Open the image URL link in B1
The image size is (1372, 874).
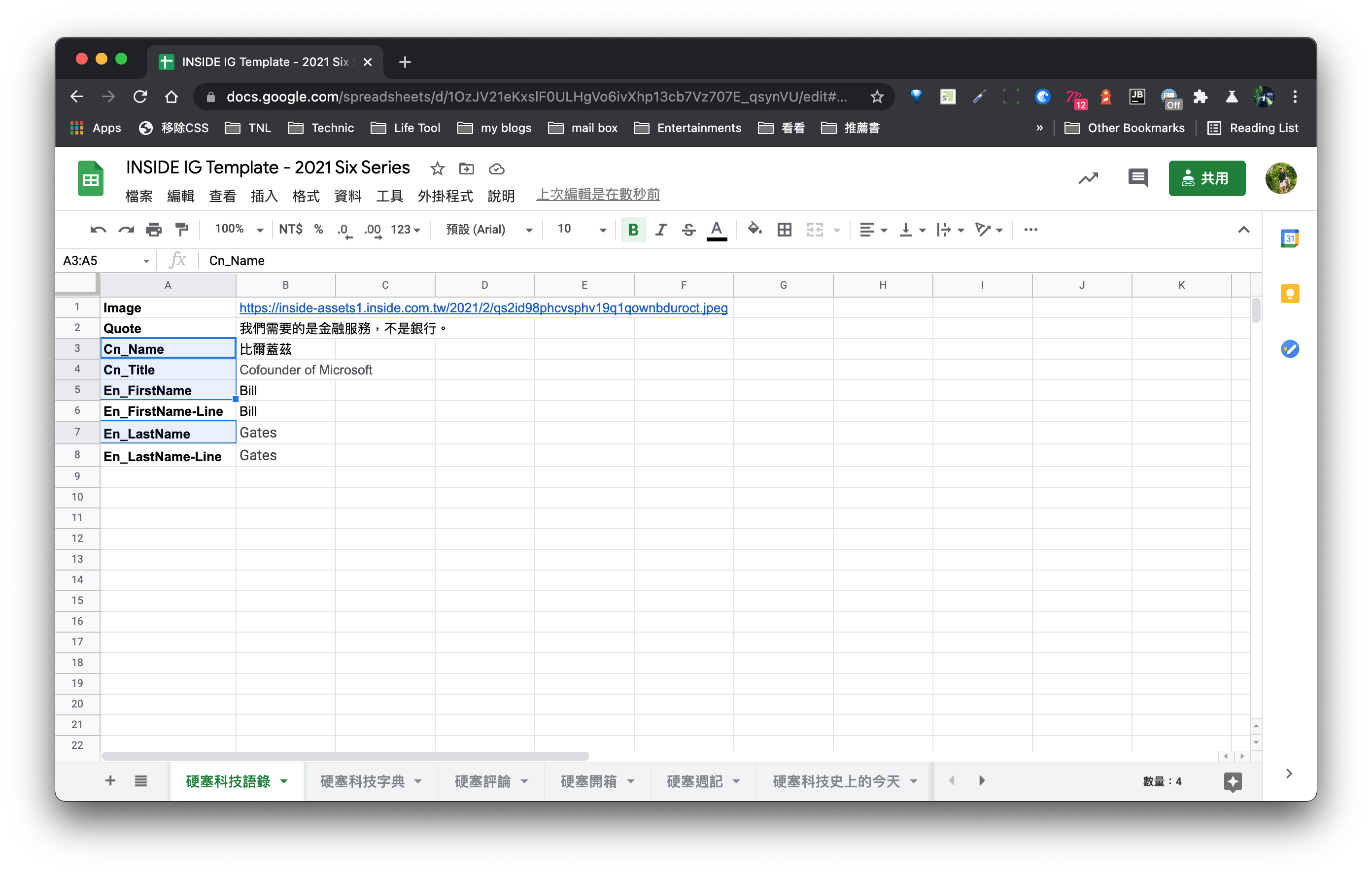[483, 307]
